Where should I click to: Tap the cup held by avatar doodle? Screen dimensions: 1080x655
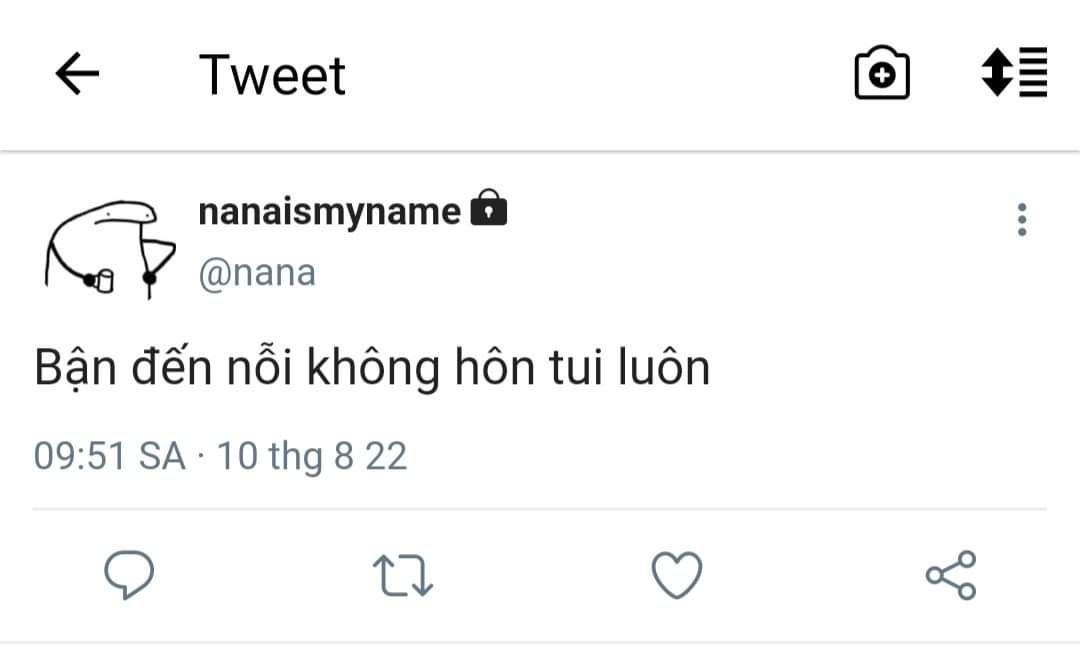(x=105, y=281)
